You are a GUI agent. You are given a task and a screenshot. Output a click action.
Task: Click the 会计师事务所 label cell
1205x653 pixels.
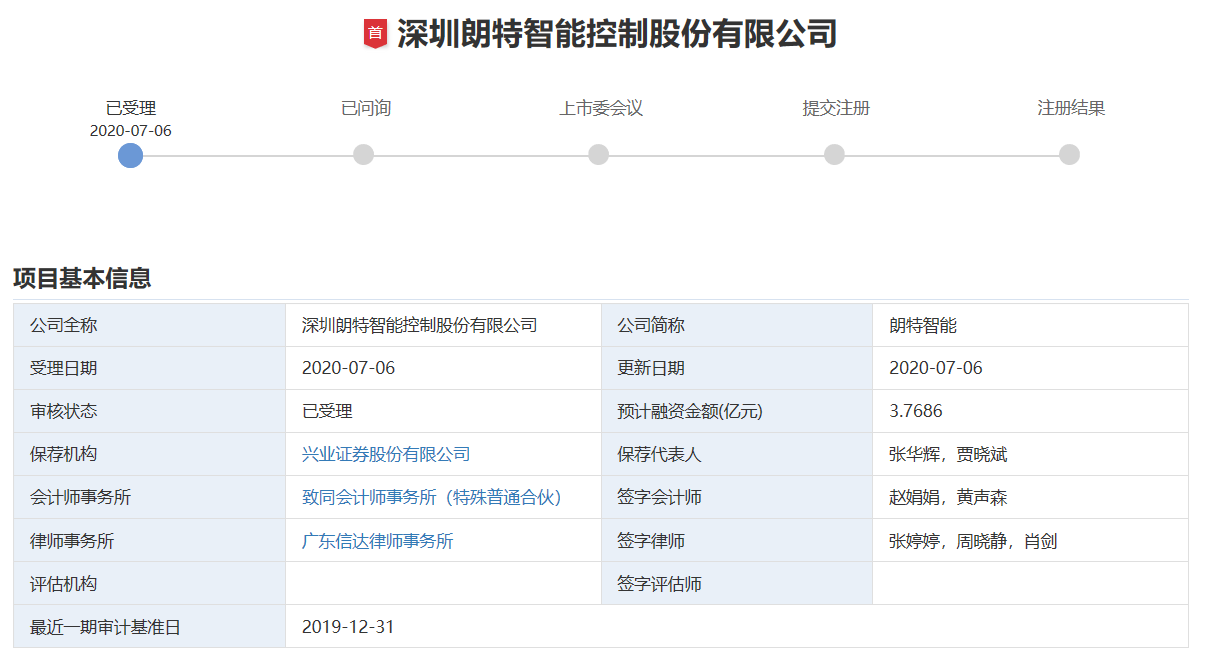[x=149, y=497]
